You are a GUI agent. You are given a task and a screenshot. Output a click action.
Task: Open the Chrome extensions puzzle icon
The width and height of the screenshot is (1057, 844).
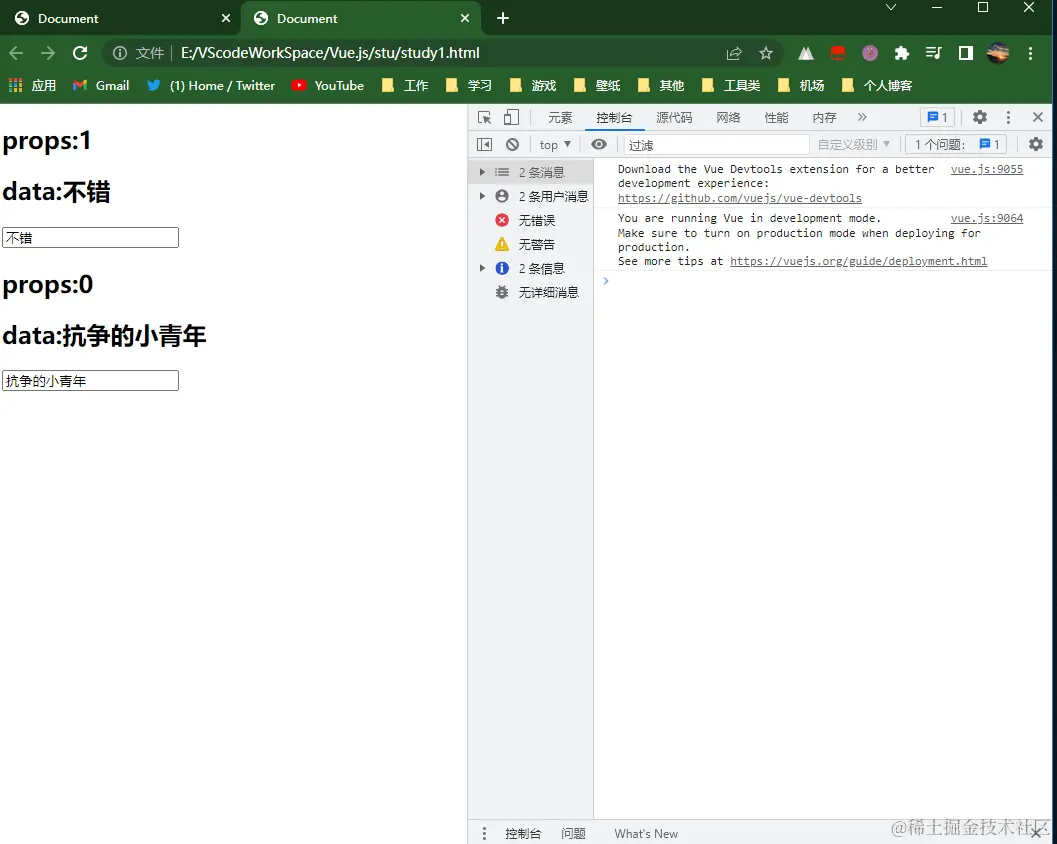(902, 53)
